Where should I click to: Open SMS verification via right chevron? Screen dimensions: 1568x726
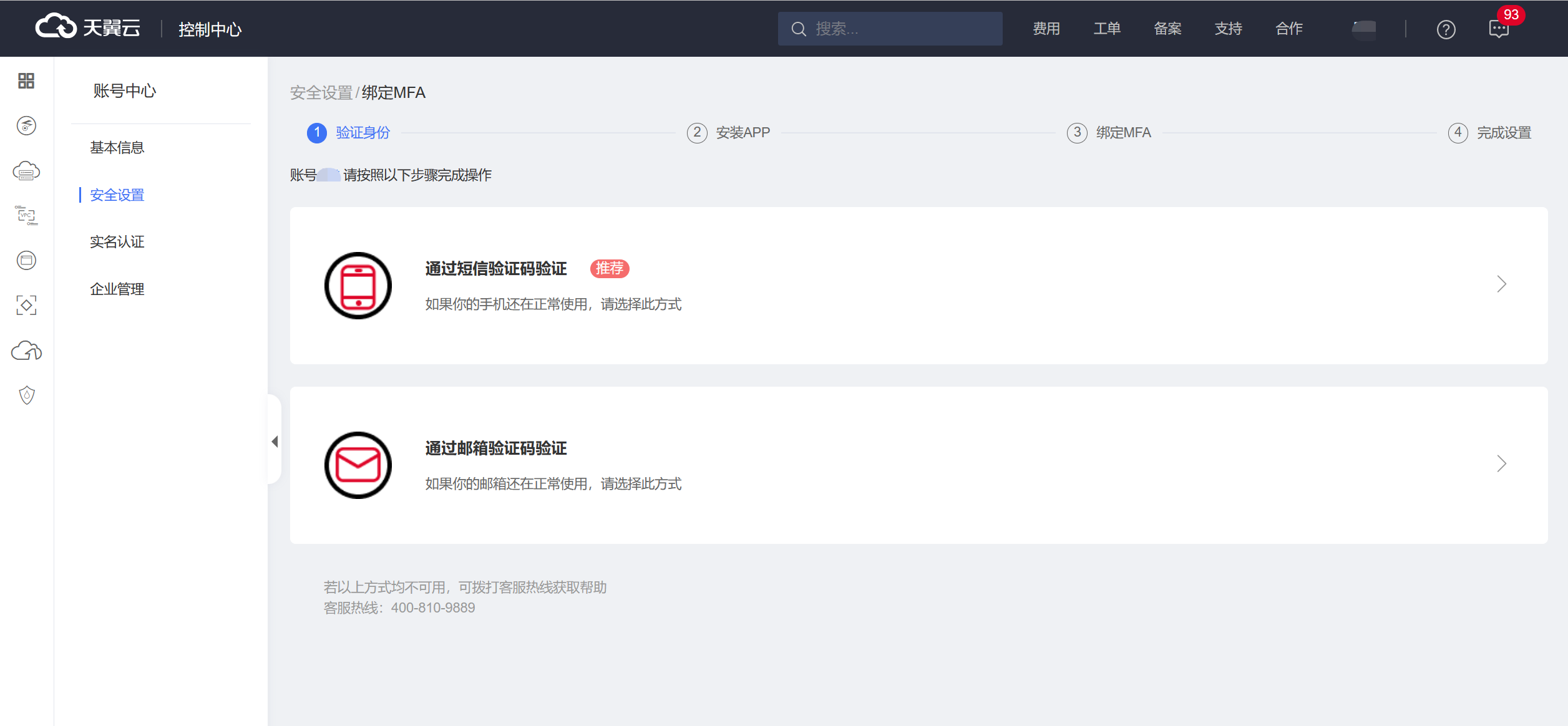1501,284
